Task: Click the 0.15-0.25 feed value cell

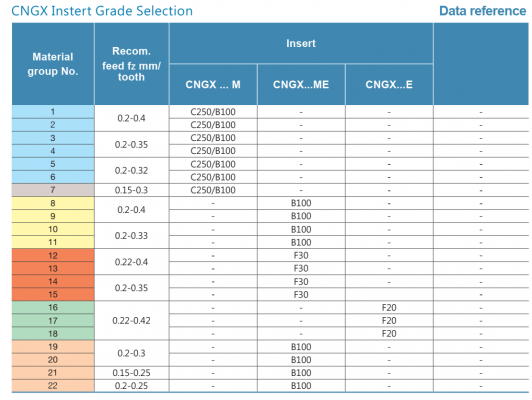Action: point(132,373)
